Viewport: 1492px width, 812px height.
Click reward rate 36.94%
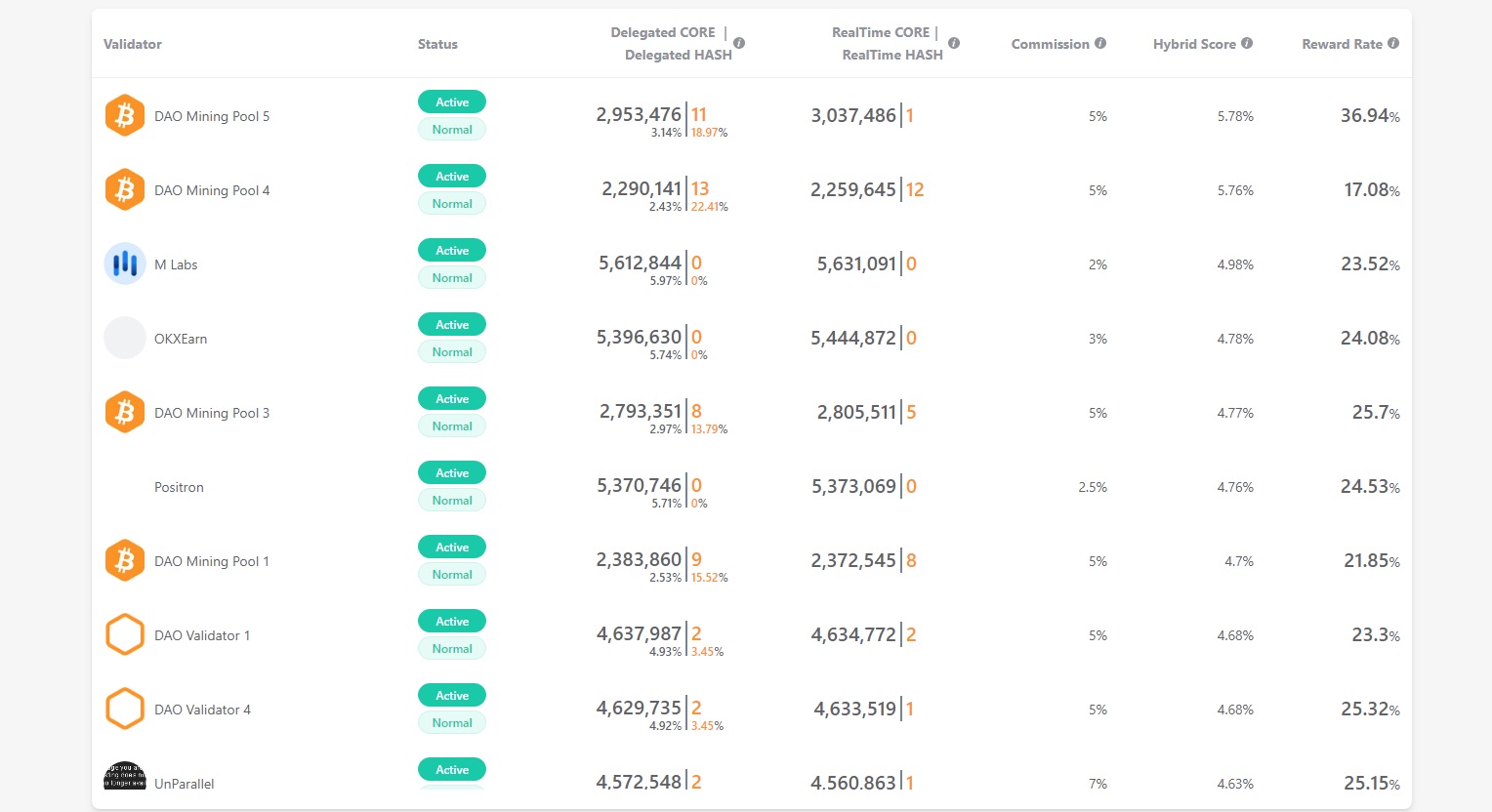tap(1370, 116)
